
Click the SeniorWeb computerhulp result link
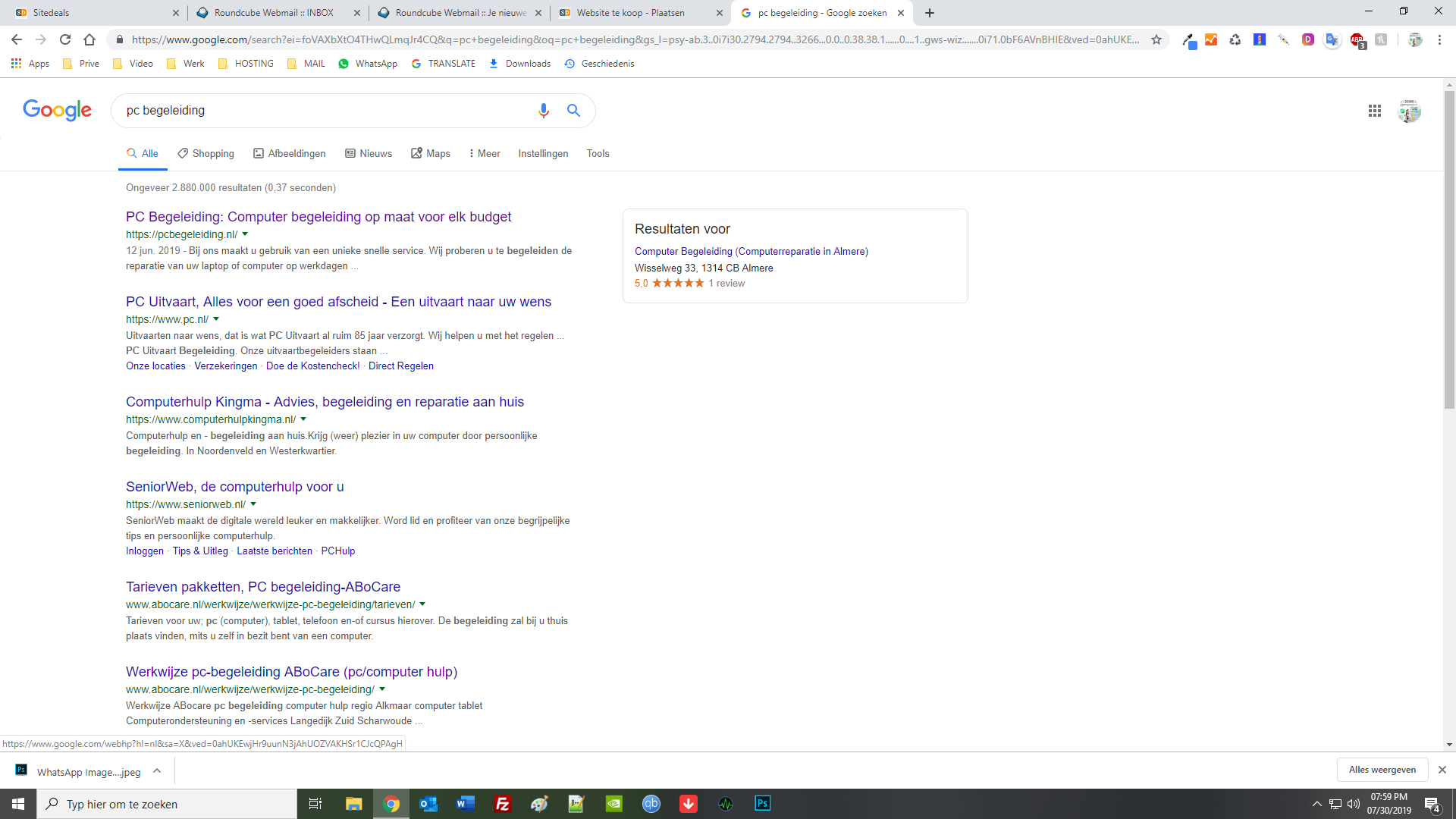pos(234,486)
